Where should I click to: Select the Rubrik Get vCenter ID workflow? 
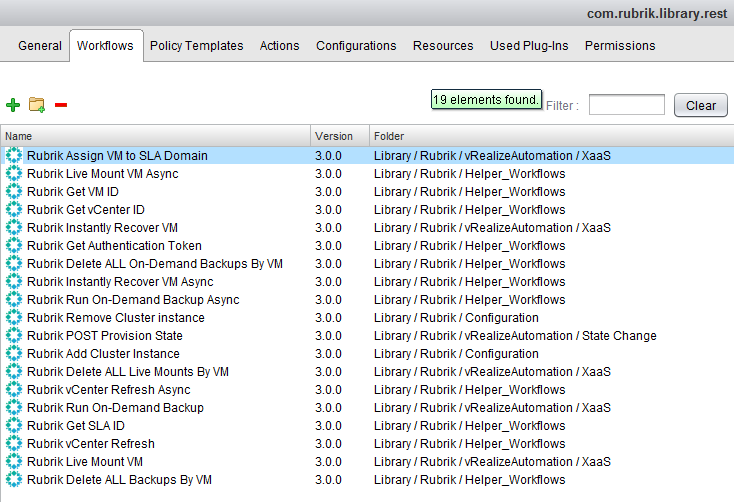click(86, 210)
